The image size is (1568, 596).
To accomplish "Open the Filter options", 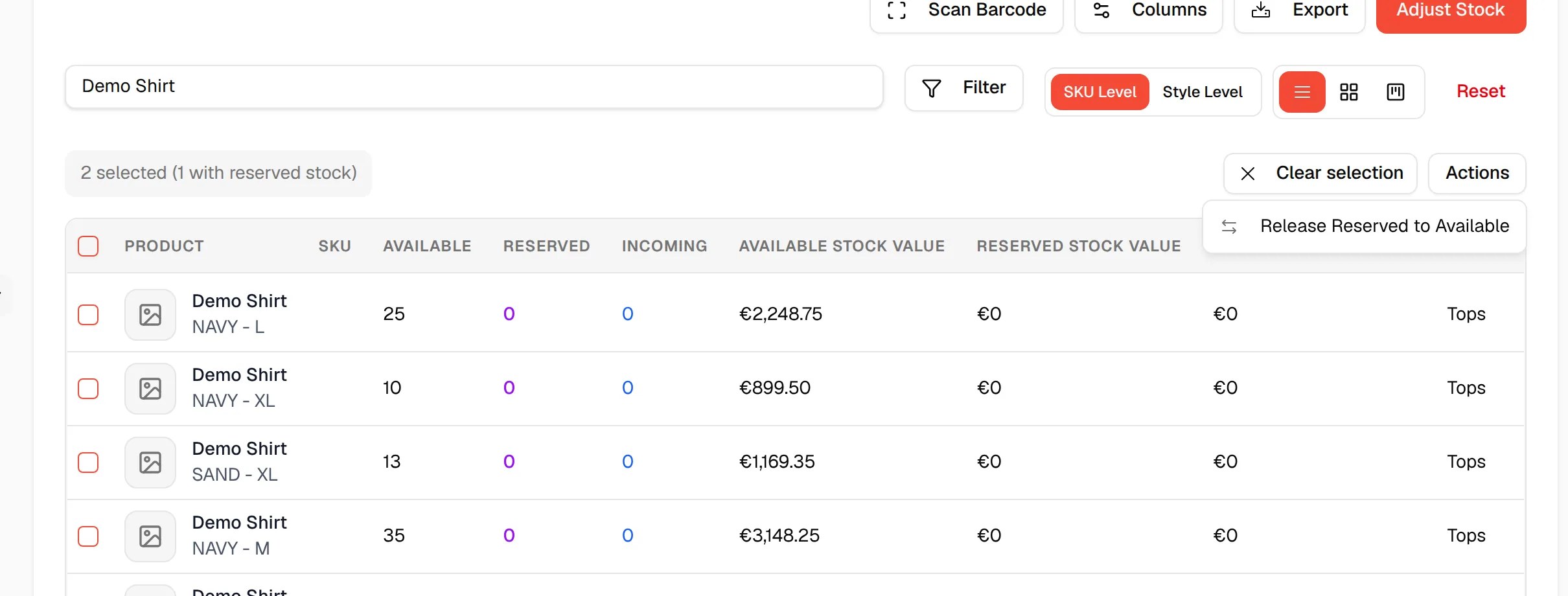I will [963, 88].
